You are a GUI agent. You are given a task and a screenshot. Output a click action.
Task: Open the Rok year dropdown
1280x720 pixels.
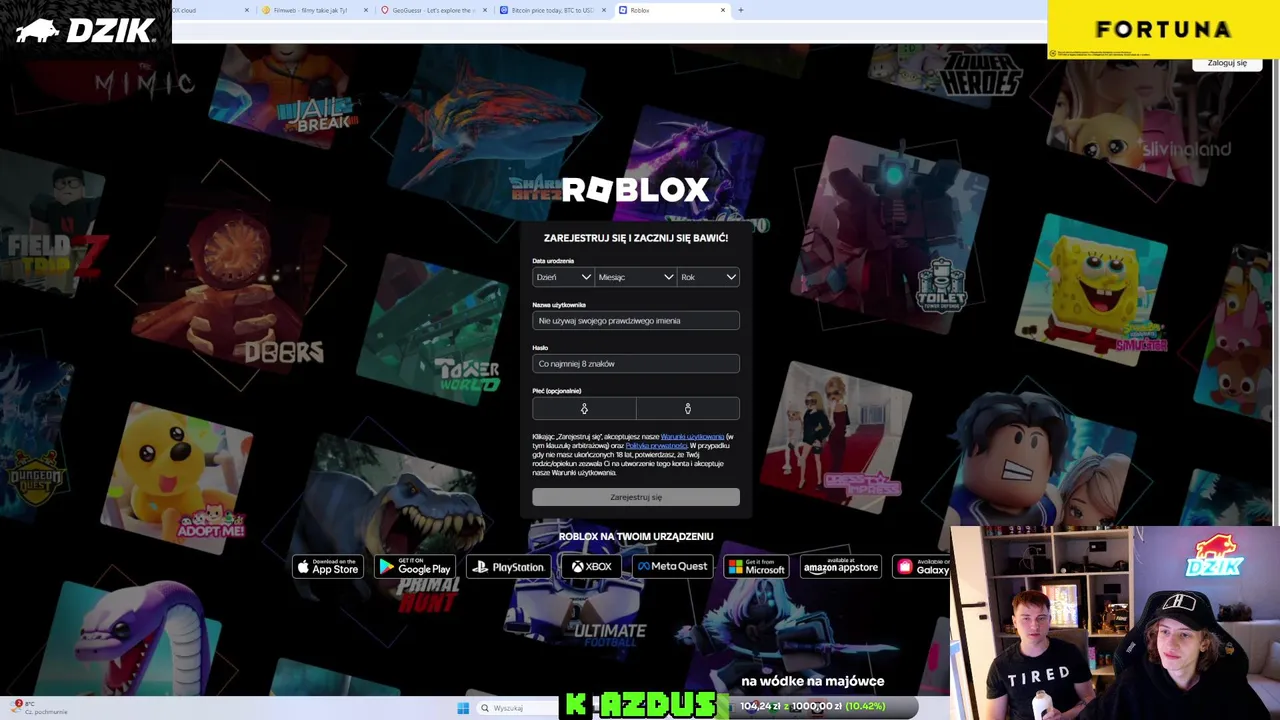click(x=709, y=277)
